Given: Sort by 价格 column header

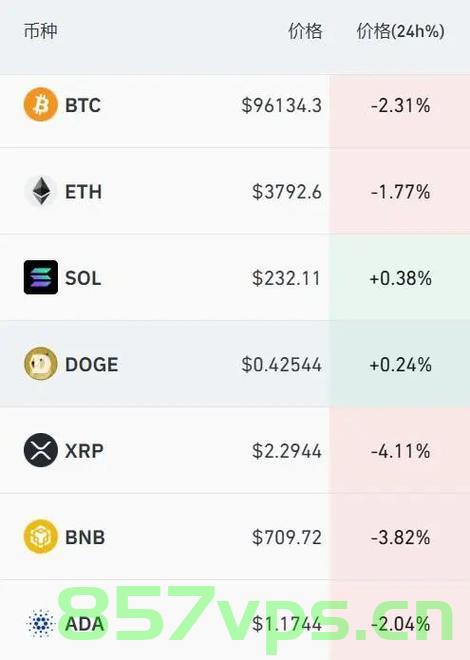Looking at the screenshot, I should tap(305, 31).
